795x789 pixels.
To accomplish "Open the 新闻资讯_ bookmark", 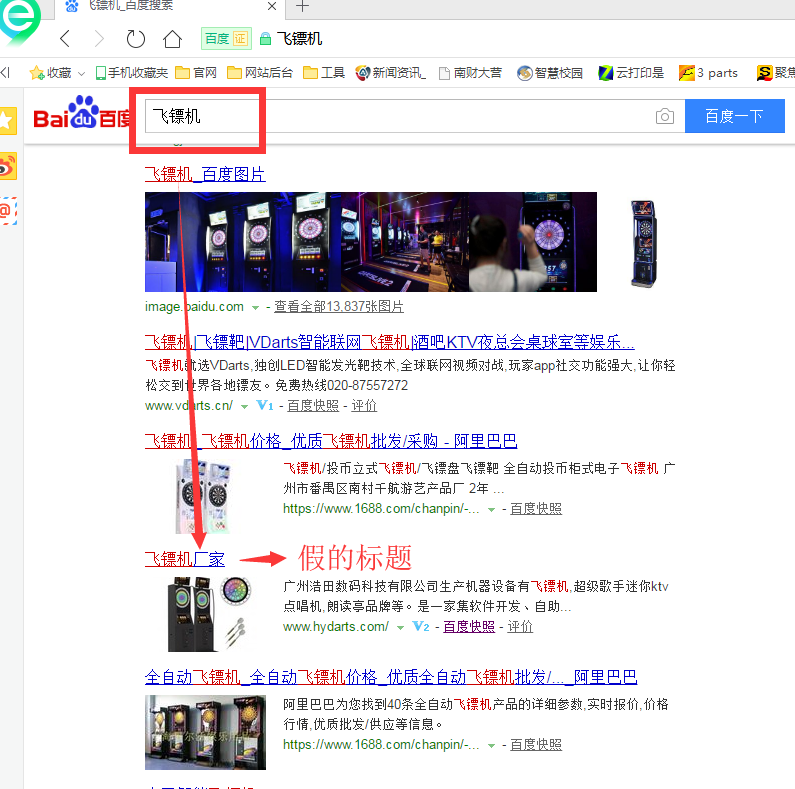I will [390, 73].
